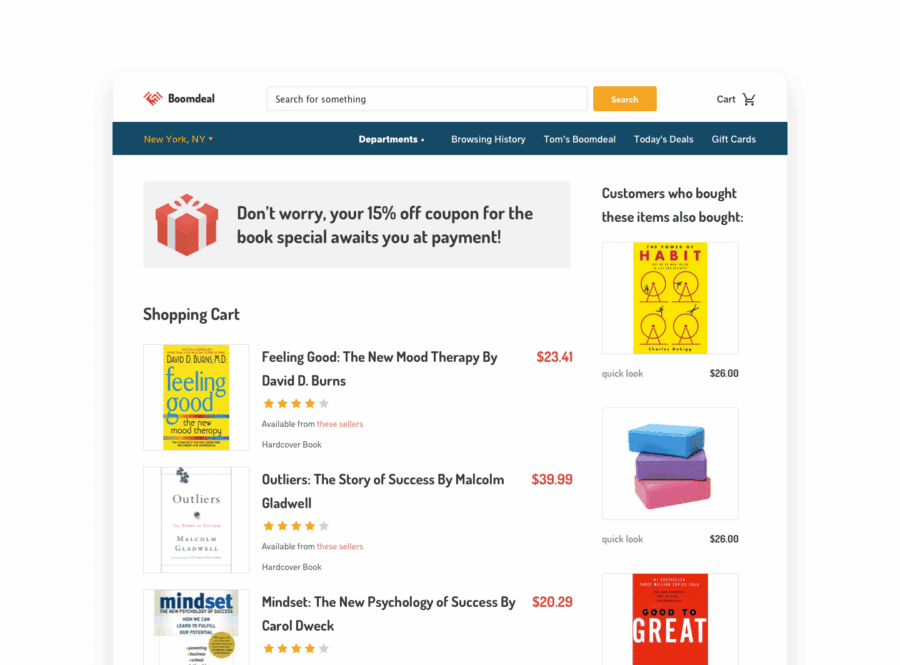Screen dimensions: 900x665
Task: Click the Feeling Good book cover thumbnail
Action: (196, 397)
